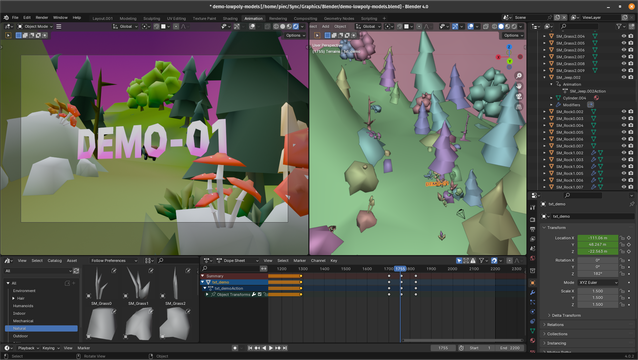
Task: Select the Outdoor catalog entry
Action: 20,336
